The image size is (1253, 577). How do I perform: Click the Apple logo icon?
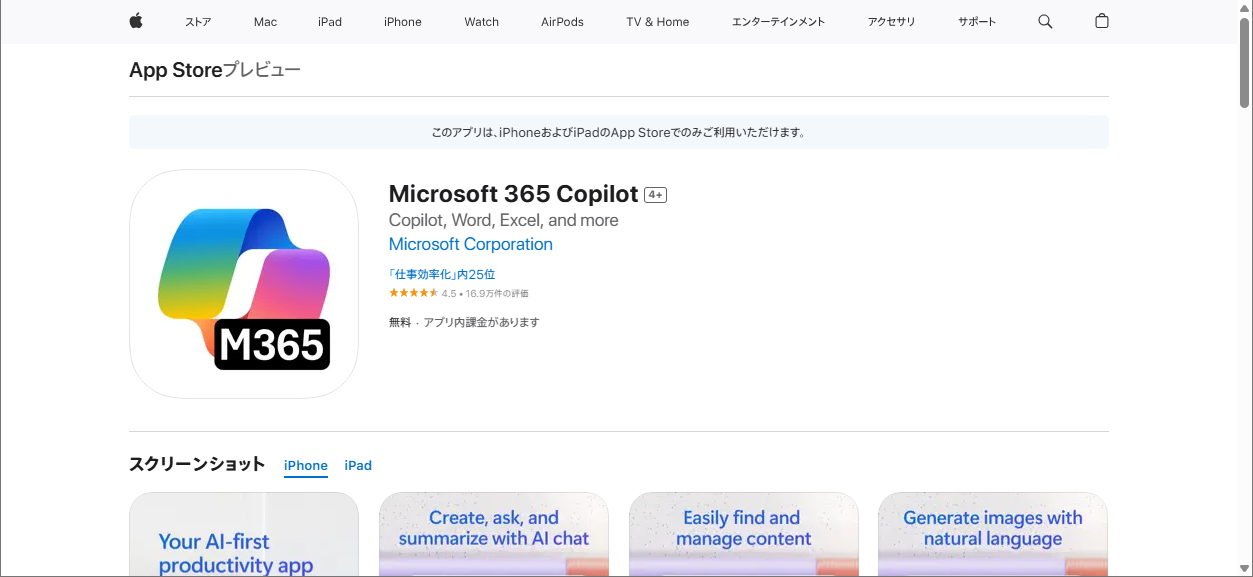point(136,21)
